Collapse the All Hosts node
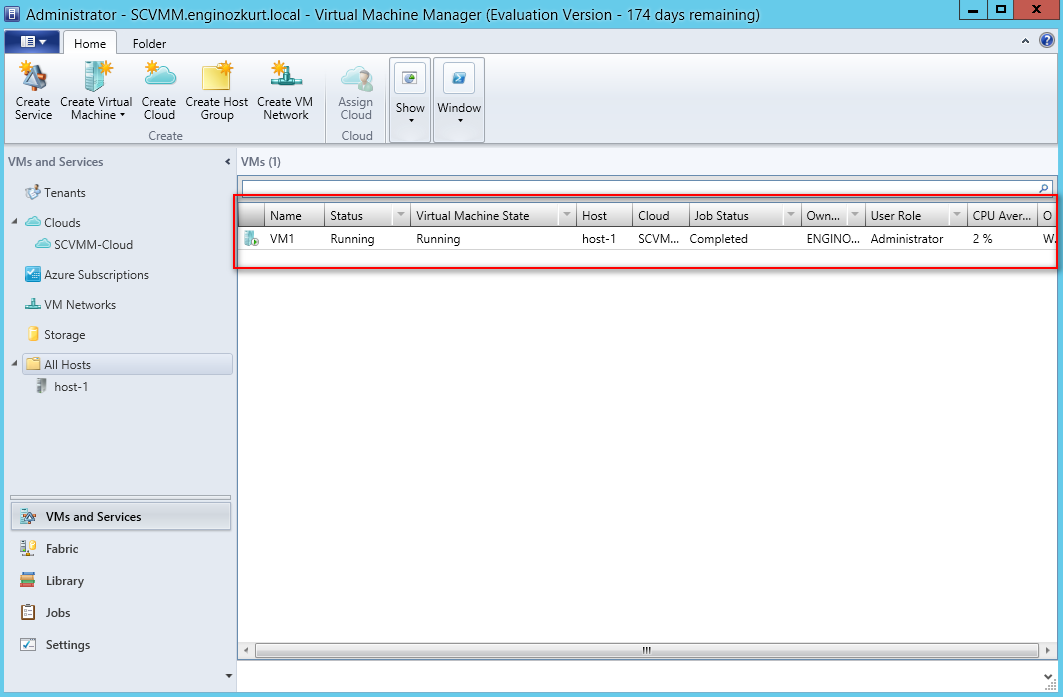1063x697 pixels. (14, 363)
